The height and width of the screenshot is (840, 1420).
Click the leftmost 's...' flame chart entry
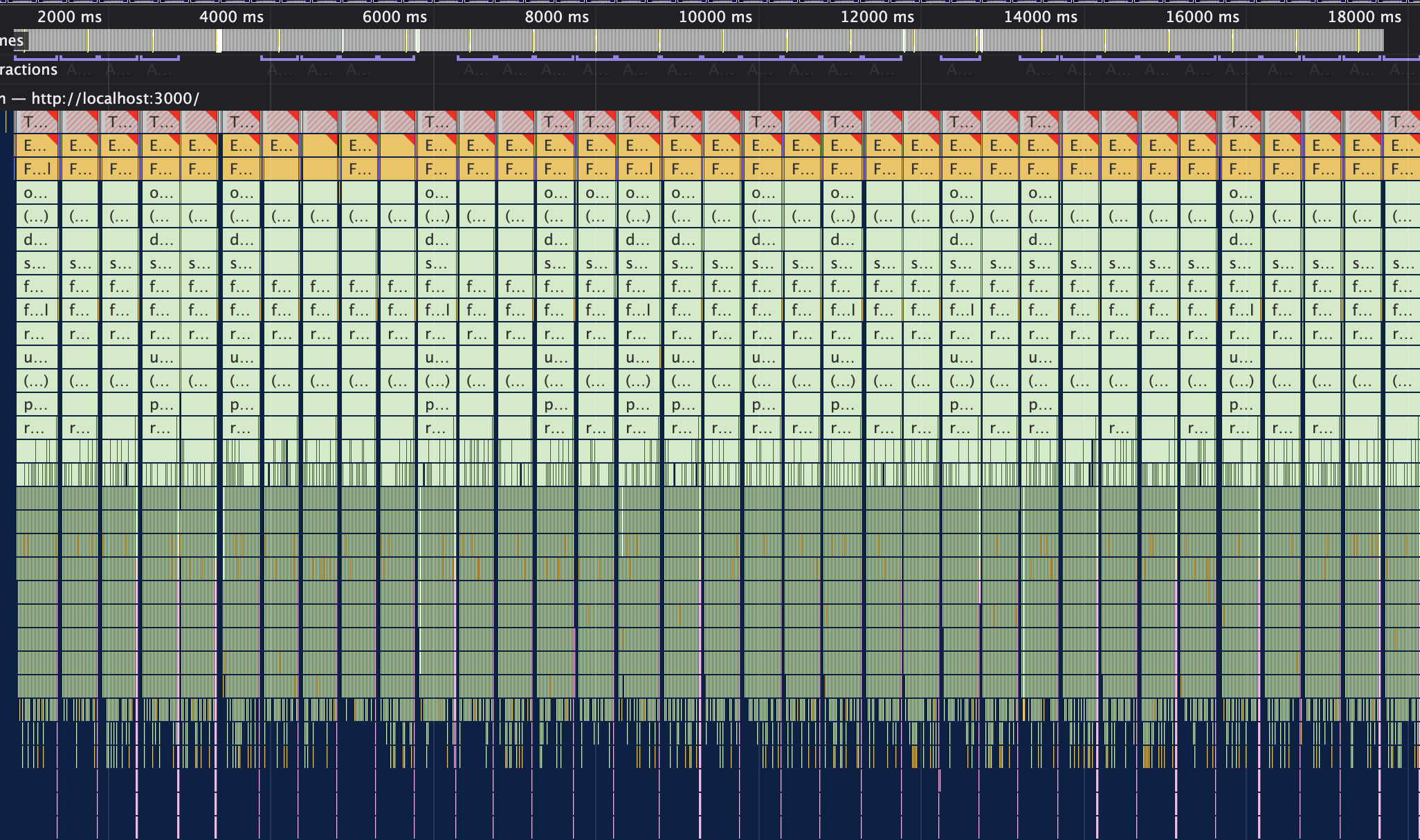(35, 264)
